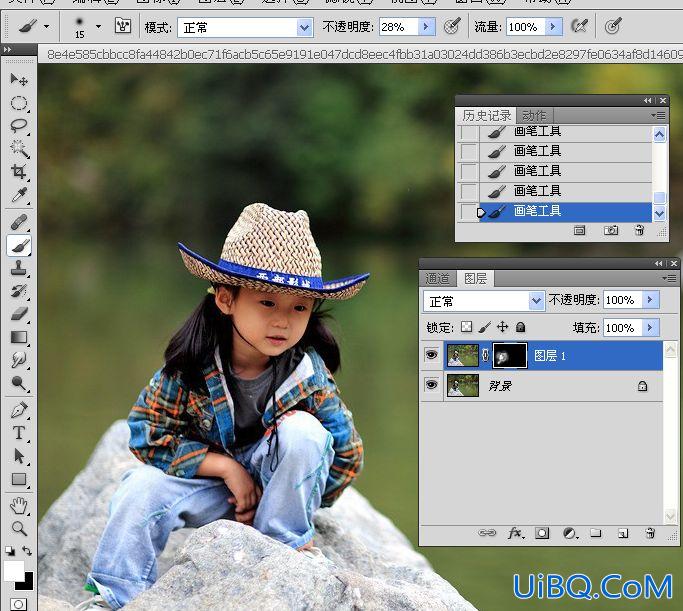Create new group button
683x611 pixels.
click(x=596, y=533)
